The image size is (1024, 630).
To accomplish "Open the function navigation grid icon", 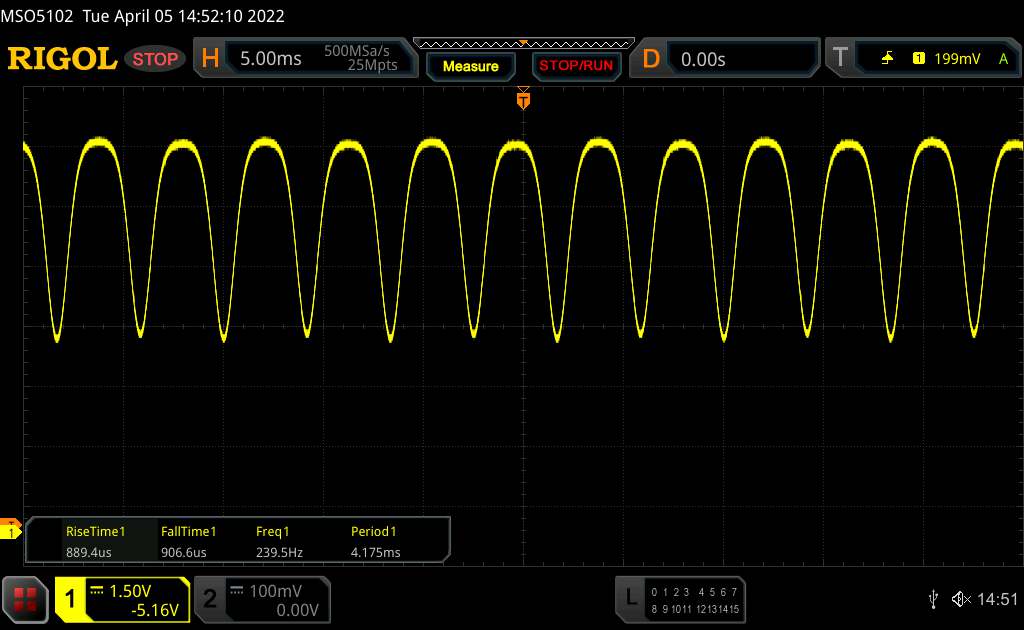I will tap(25, 599).
